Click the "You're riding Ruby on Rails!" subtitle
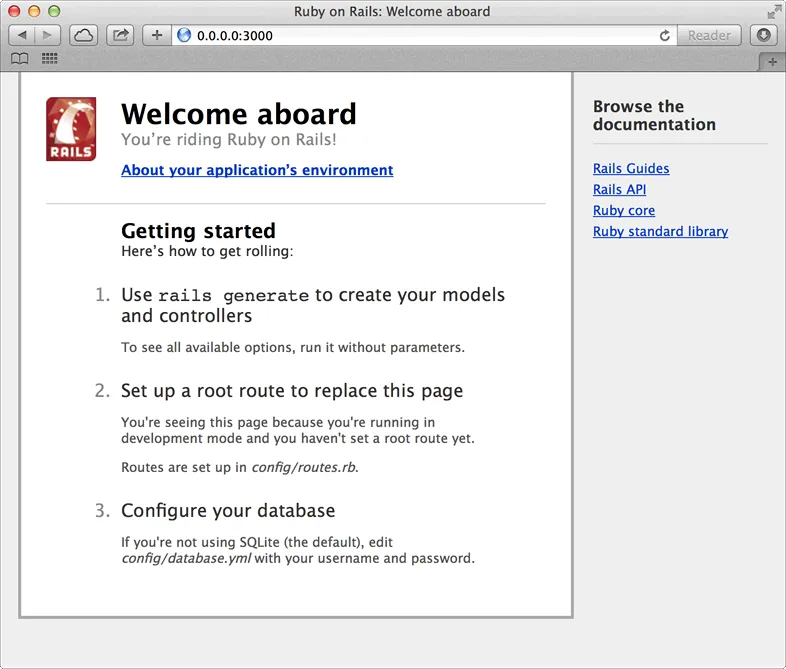 coord(229,139)
